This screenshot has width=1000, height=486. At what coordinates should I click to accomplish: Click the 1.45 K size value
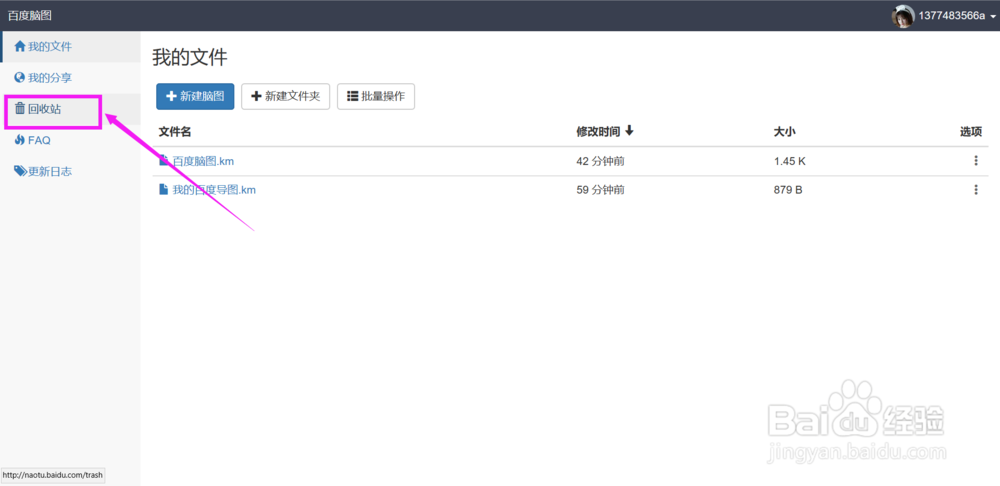790,161
